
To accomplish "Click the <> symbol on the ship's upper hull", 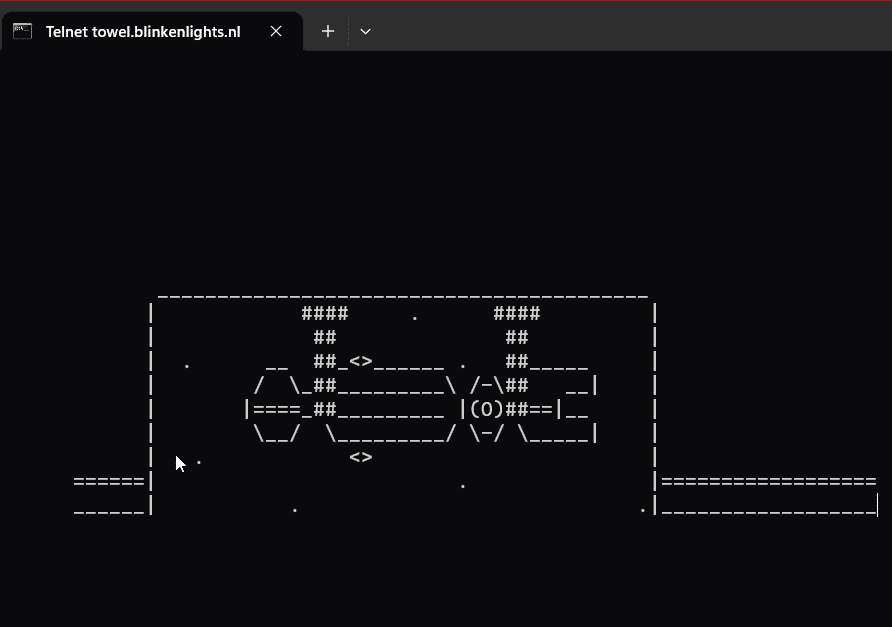I will point(361,361).
